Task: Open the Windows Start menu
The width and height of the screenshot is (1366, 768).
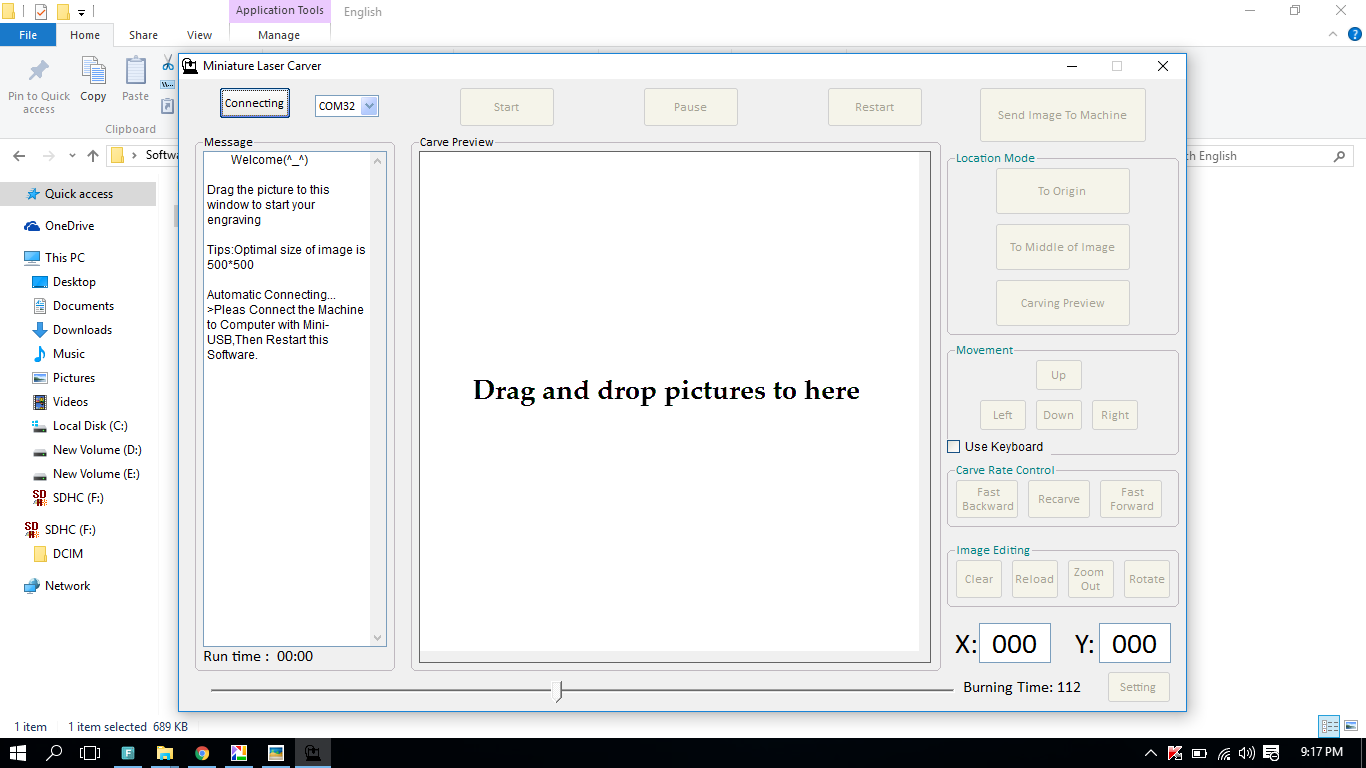Action: tap(18, 753)
